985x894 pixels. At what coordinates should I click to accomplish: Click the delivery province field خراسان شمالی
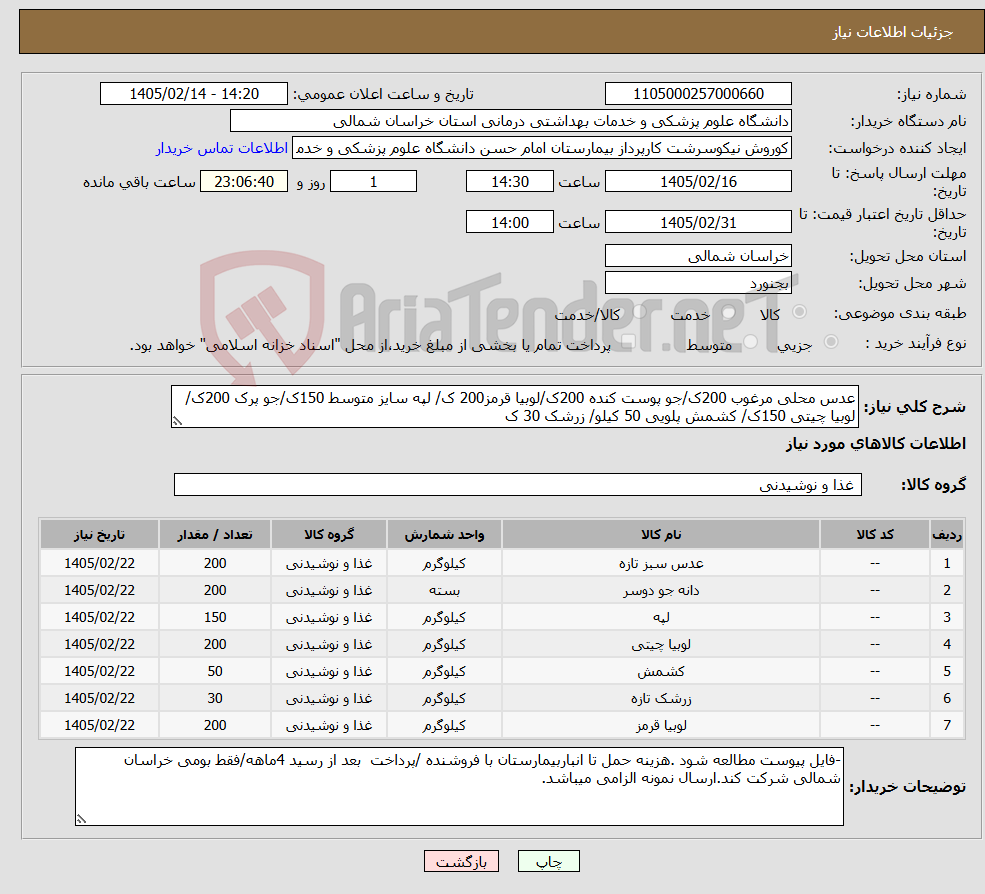coord(698,256)
